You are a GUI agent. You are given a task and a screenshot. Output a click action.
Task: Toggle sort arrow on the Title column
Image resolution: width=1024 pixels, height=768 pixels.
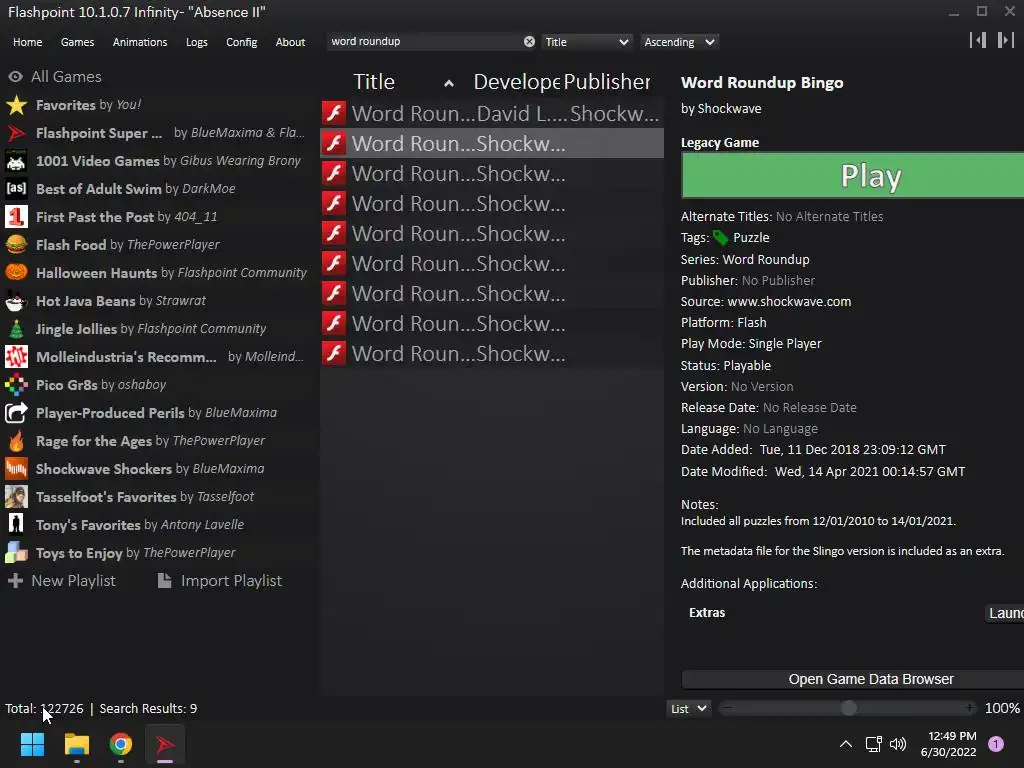(449, 83)
